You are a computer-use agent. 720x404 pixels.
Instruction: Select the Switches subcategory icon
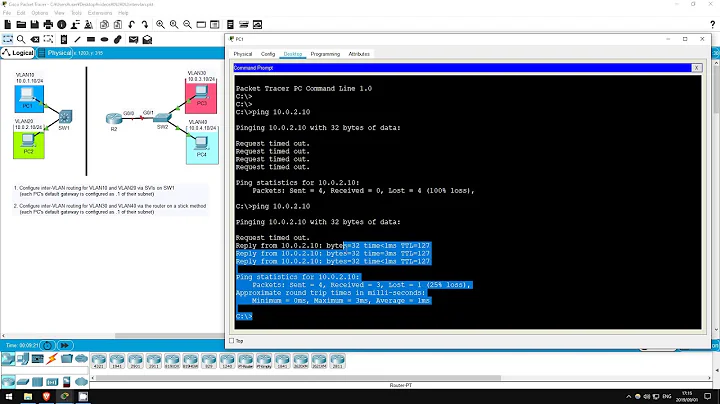[22, 382]
